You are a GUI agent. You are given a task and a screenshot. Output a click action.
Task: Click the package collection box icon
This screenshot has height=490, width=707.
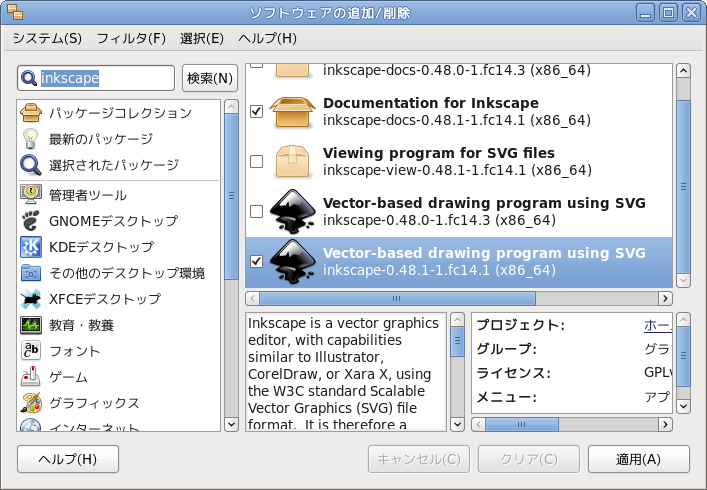tap(31, 112)
